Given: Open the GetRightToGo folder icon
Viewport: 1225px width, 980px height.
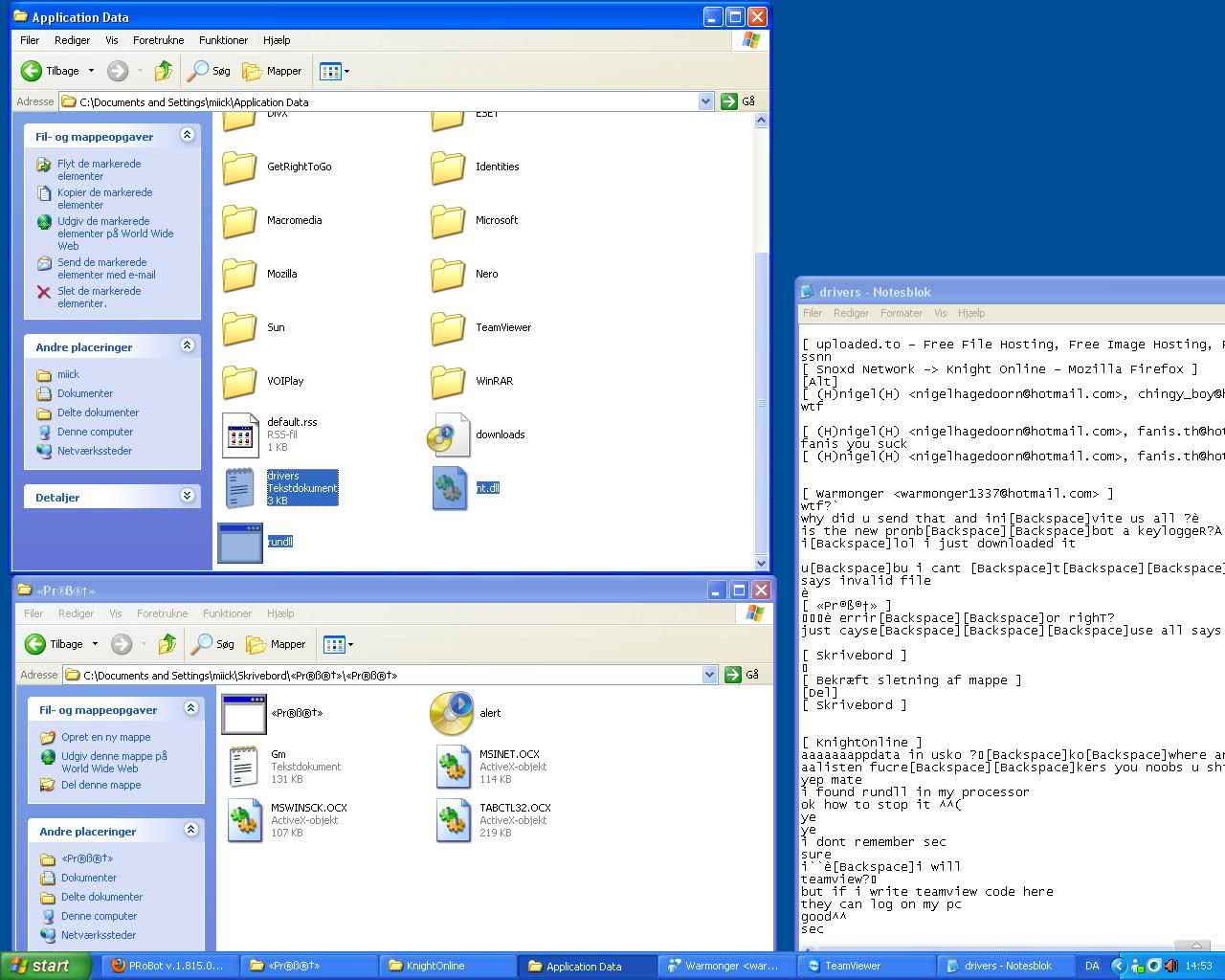Looking at the screenshot, I should [x=239, y=167].
